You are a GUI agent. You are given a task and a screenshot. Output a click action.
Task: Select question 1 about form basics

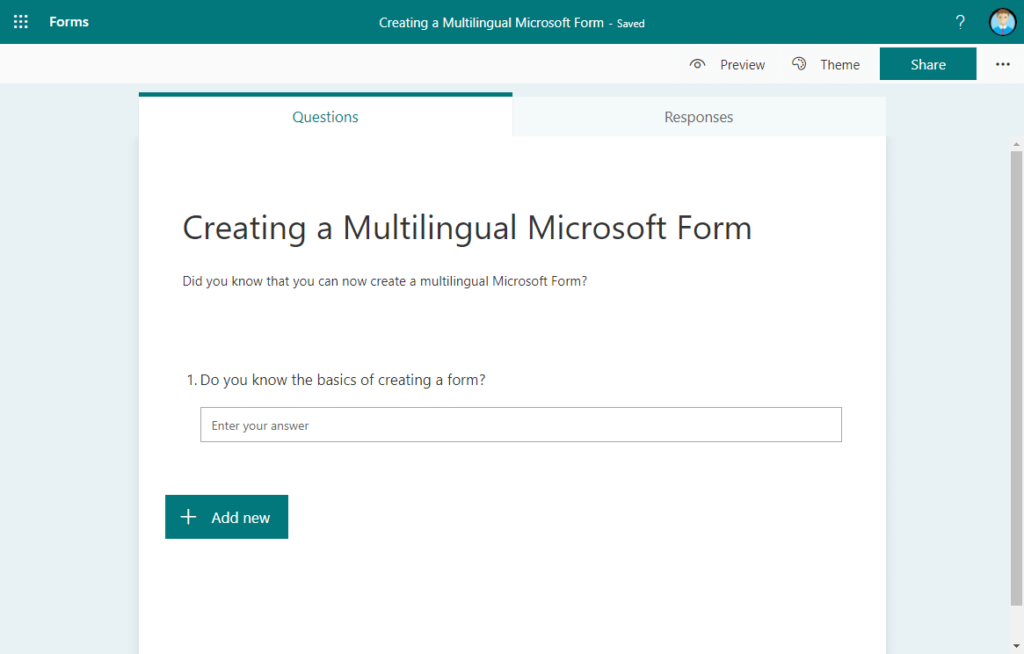(x=336, y=380)
